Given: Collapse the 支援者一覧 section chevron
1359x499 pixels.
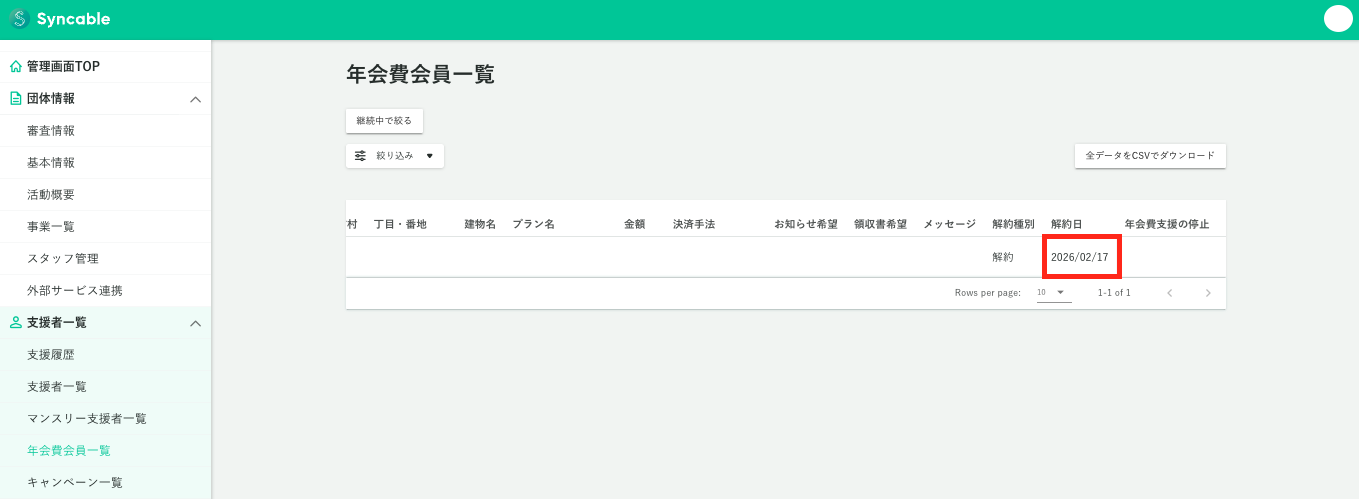Looking at the screenshot, I should (x=196, y=323).
